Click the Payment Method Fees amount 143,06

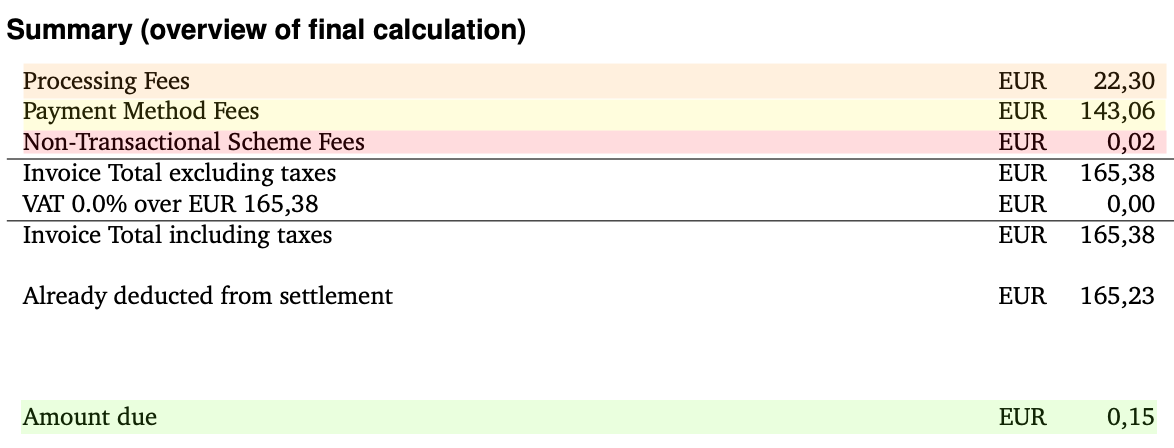point(1118,112)
